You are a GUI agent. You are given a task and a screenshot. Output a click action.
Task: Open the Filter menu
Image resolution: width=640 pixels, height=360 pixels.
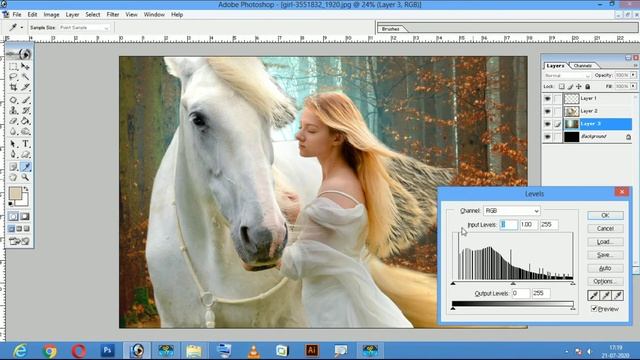pyautogui.click(x=113, y=14)
